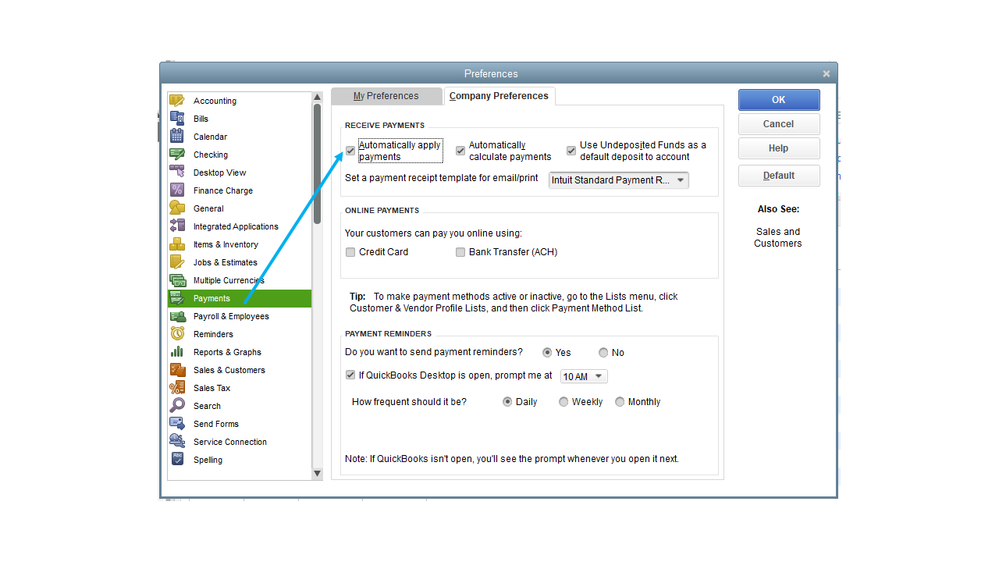This screenshot has width=999, height=562.
Task: Click the Sales & Customers icon
Action: (177, 370)
